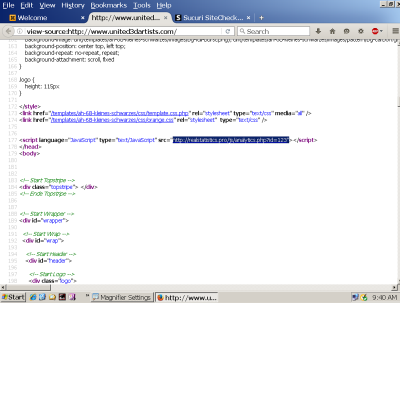
Task: Click the horizontal scrollbar right arrow
Action: tap(394, 287)
